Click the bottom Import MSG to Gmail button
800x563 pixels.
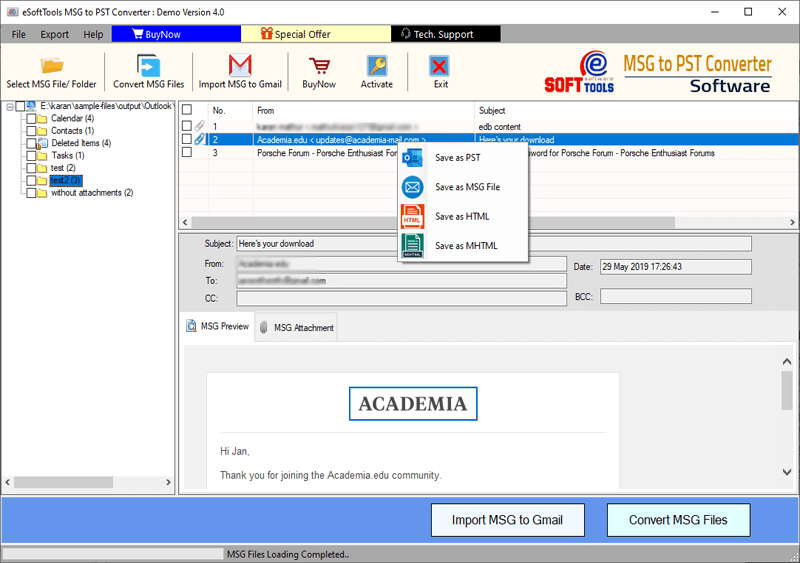[508, 520]
